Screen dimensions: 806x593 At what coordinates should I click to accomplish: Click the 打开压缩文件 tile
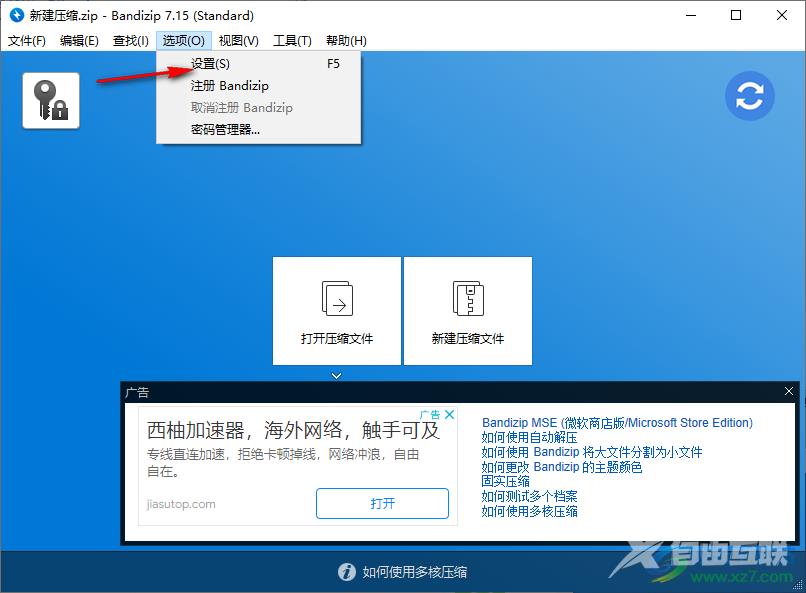(x=337, y=311)
